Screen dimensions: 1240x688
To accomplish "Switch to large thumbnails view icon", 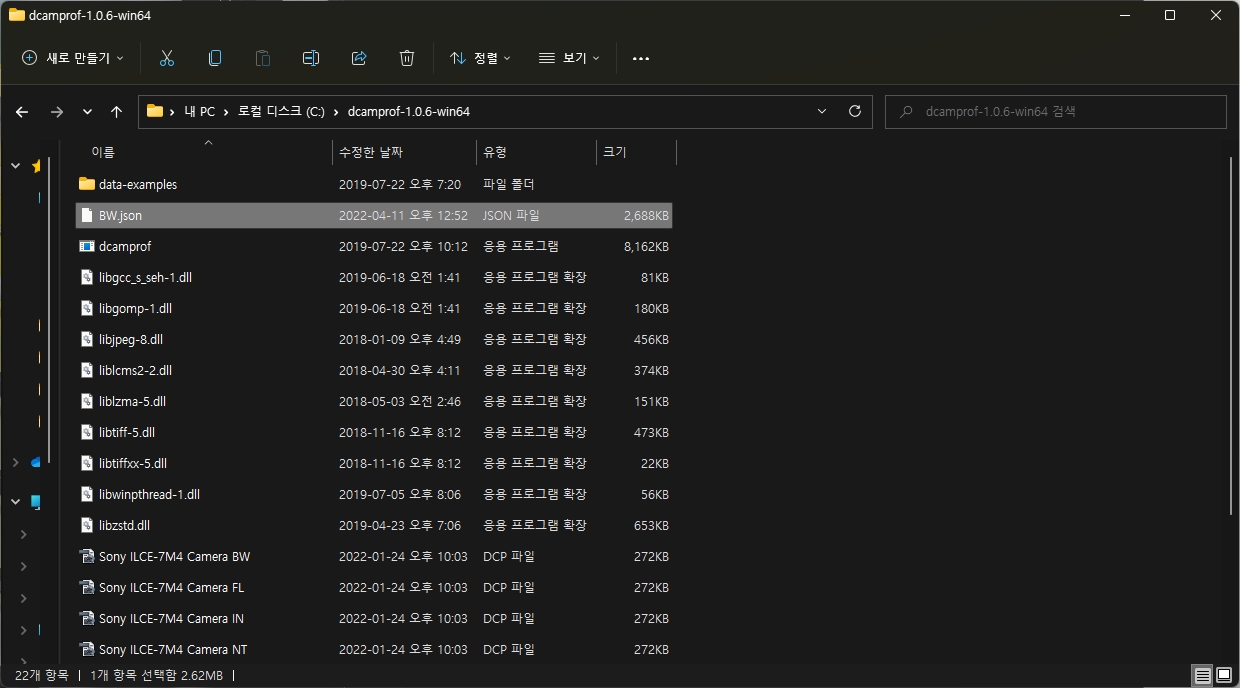I will pyautogui.click(x=1224, y=675).
